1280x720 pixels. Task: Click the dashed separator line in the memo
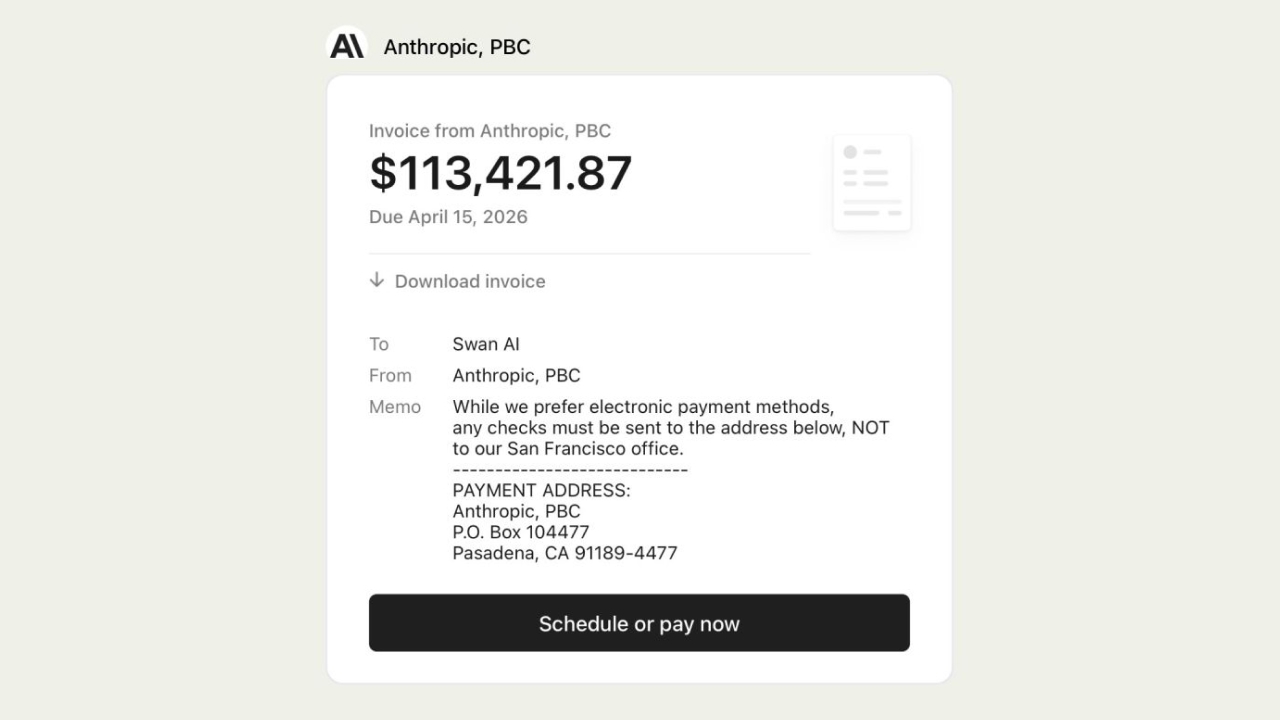pyautogui.click(x=570, y=470)
